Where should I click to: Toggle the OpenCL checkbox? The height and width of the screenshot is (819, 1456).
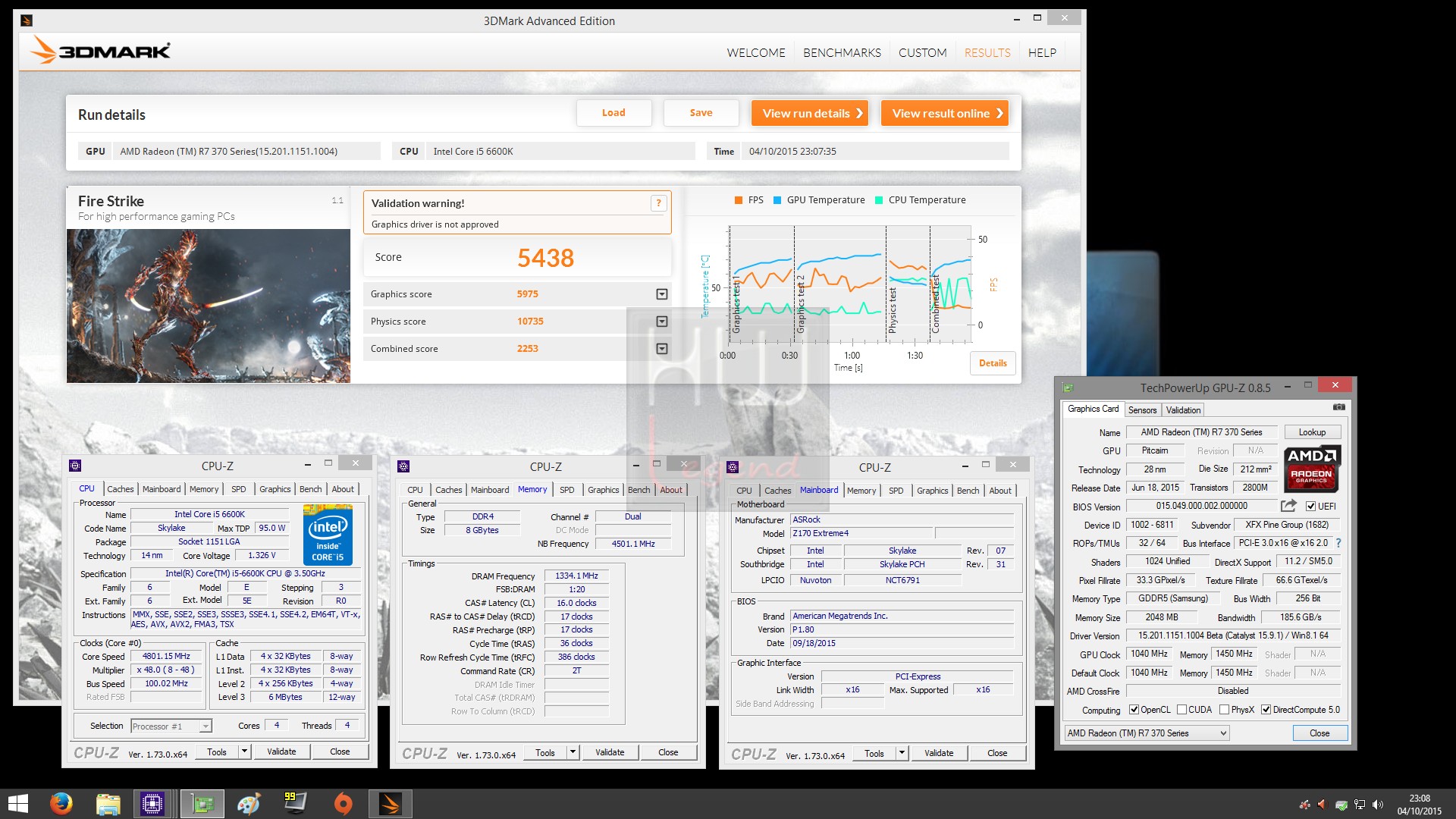tap(1134, 710)
